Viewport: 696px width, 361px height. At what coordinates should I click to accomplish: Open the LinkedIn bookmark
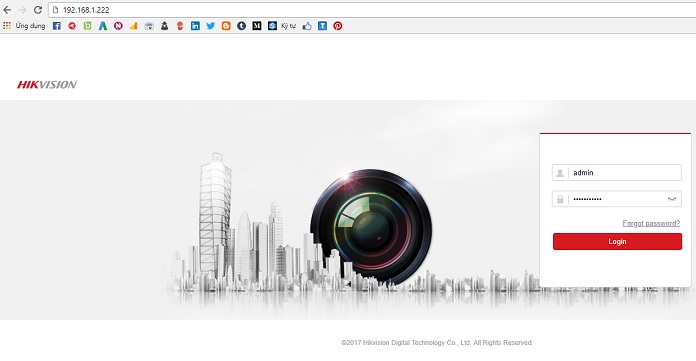point(195,26)
